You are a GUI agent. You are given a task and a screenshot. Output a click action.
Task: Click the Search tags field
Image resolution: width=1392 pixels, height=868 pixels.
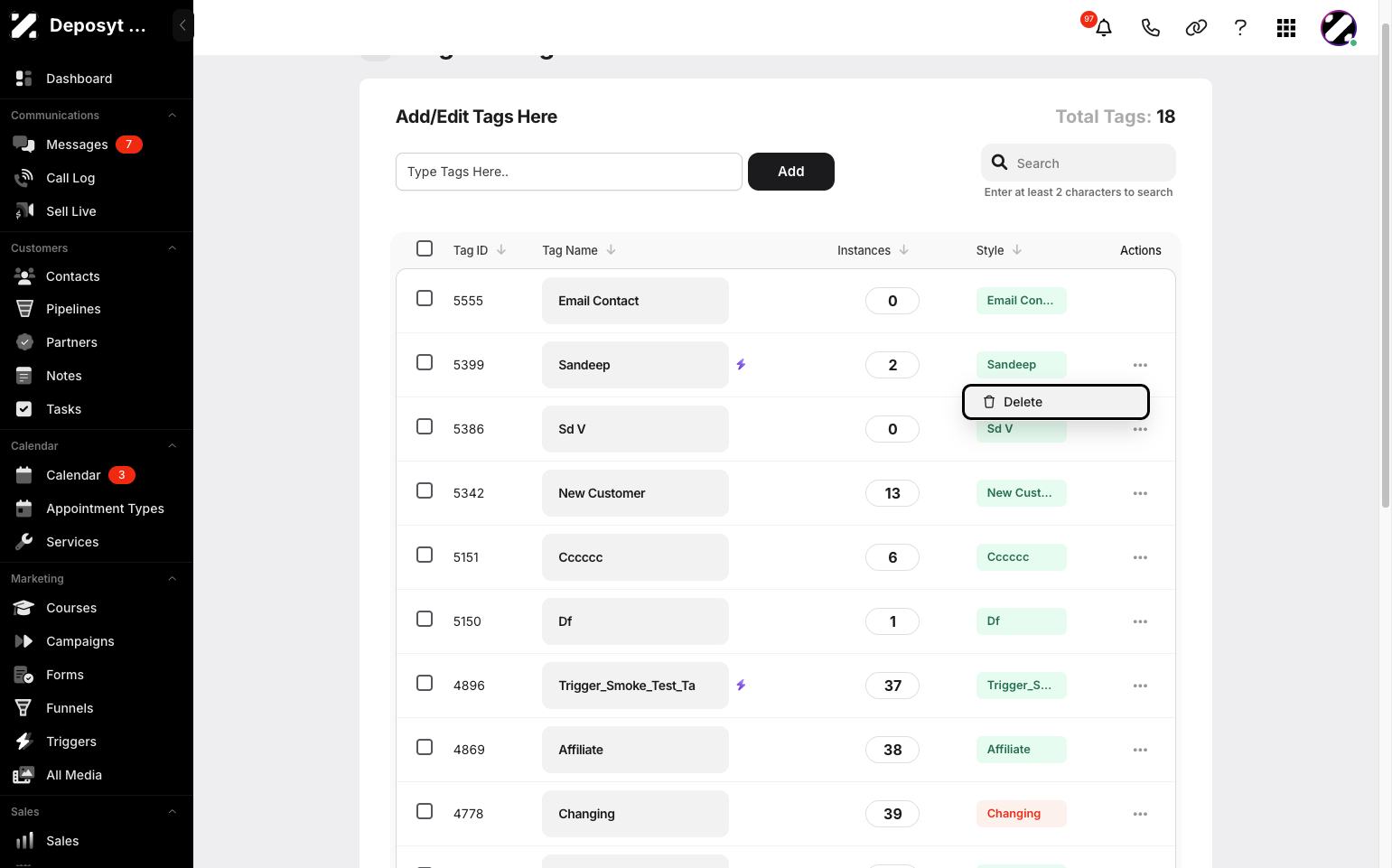point(1079,163)
